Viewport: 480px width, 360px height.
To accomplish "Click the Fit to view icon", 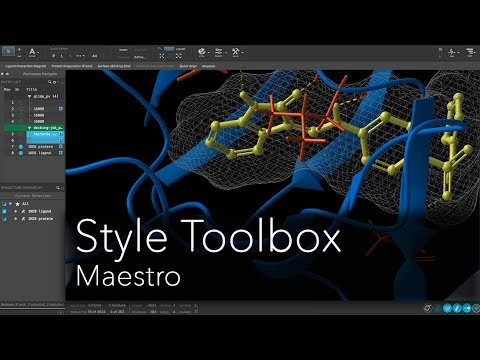I will coord(162,56).
